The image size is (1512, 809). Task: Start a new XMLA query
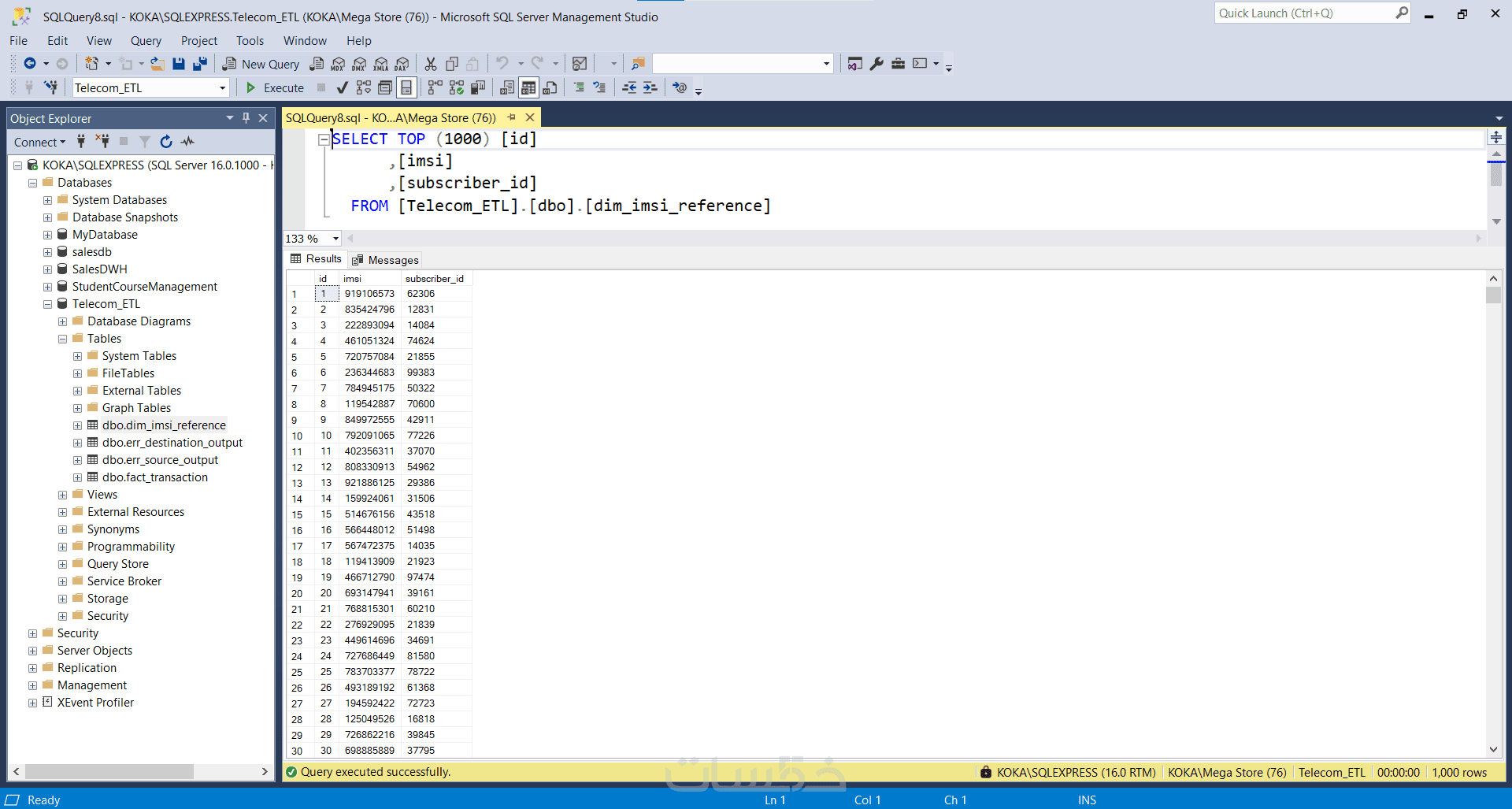(380, 64)
